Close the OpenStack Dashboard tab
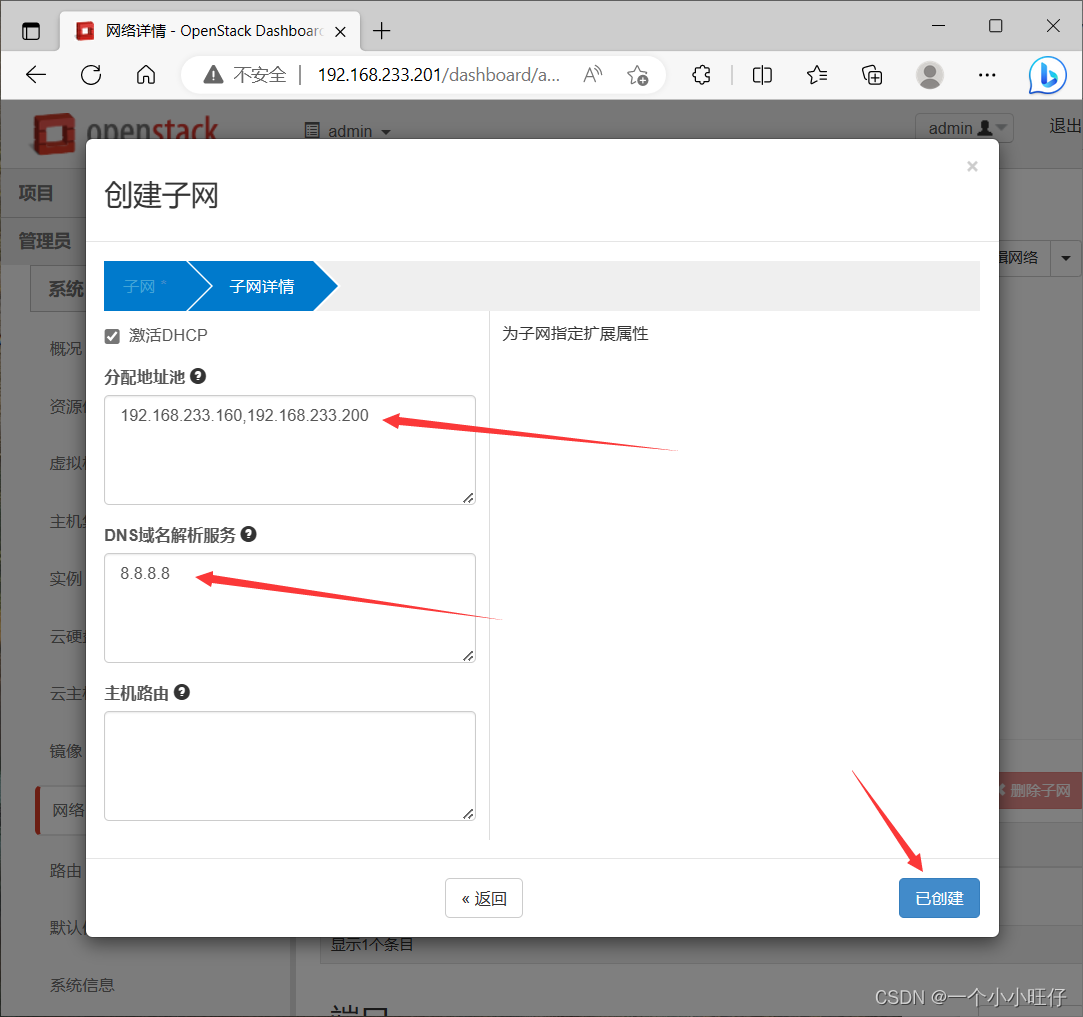The height and width of the screenshot is (1017, 1083). [340, 32]
